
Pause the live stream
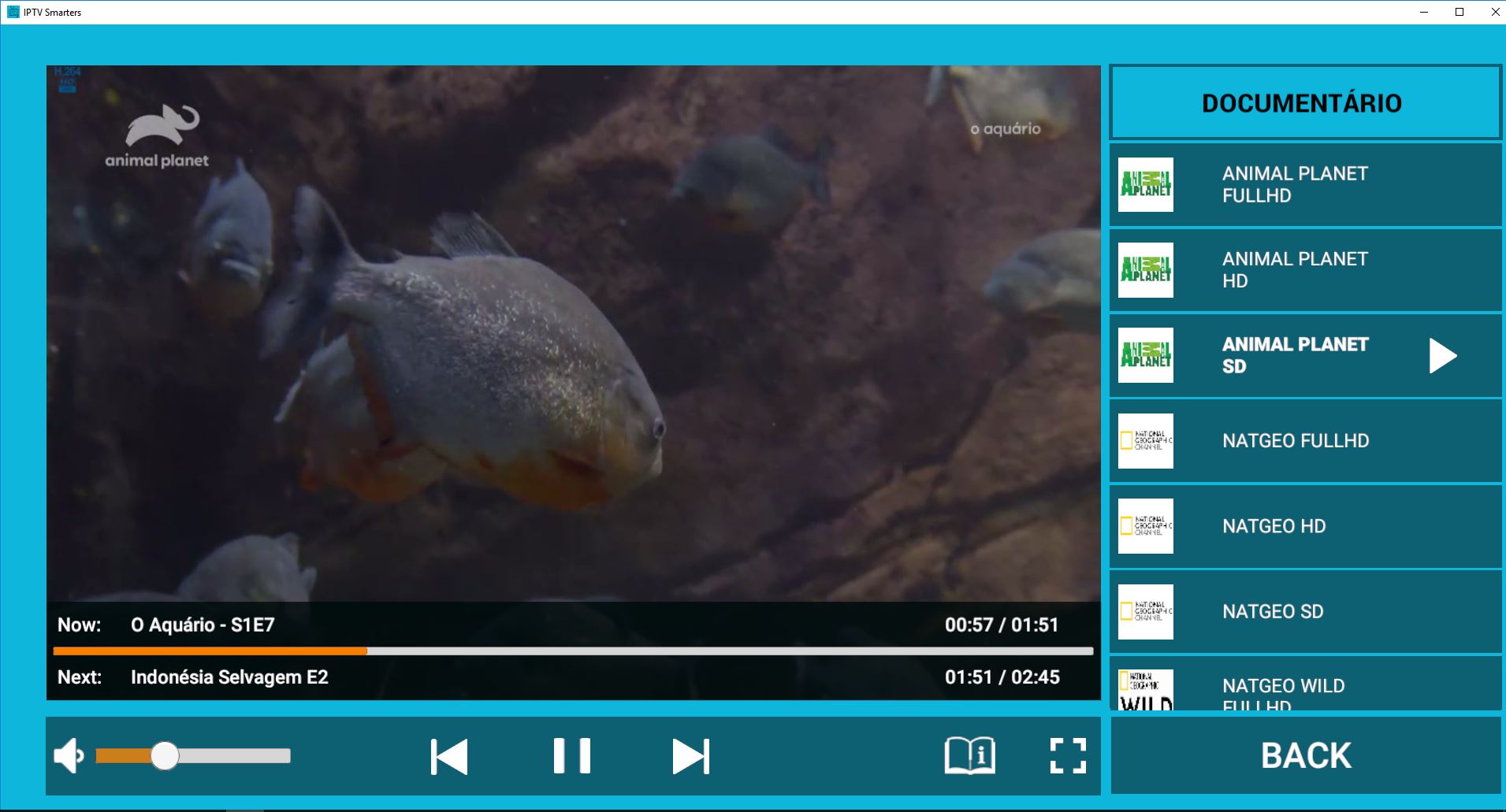pyautogui.click(x=571, y=756)
